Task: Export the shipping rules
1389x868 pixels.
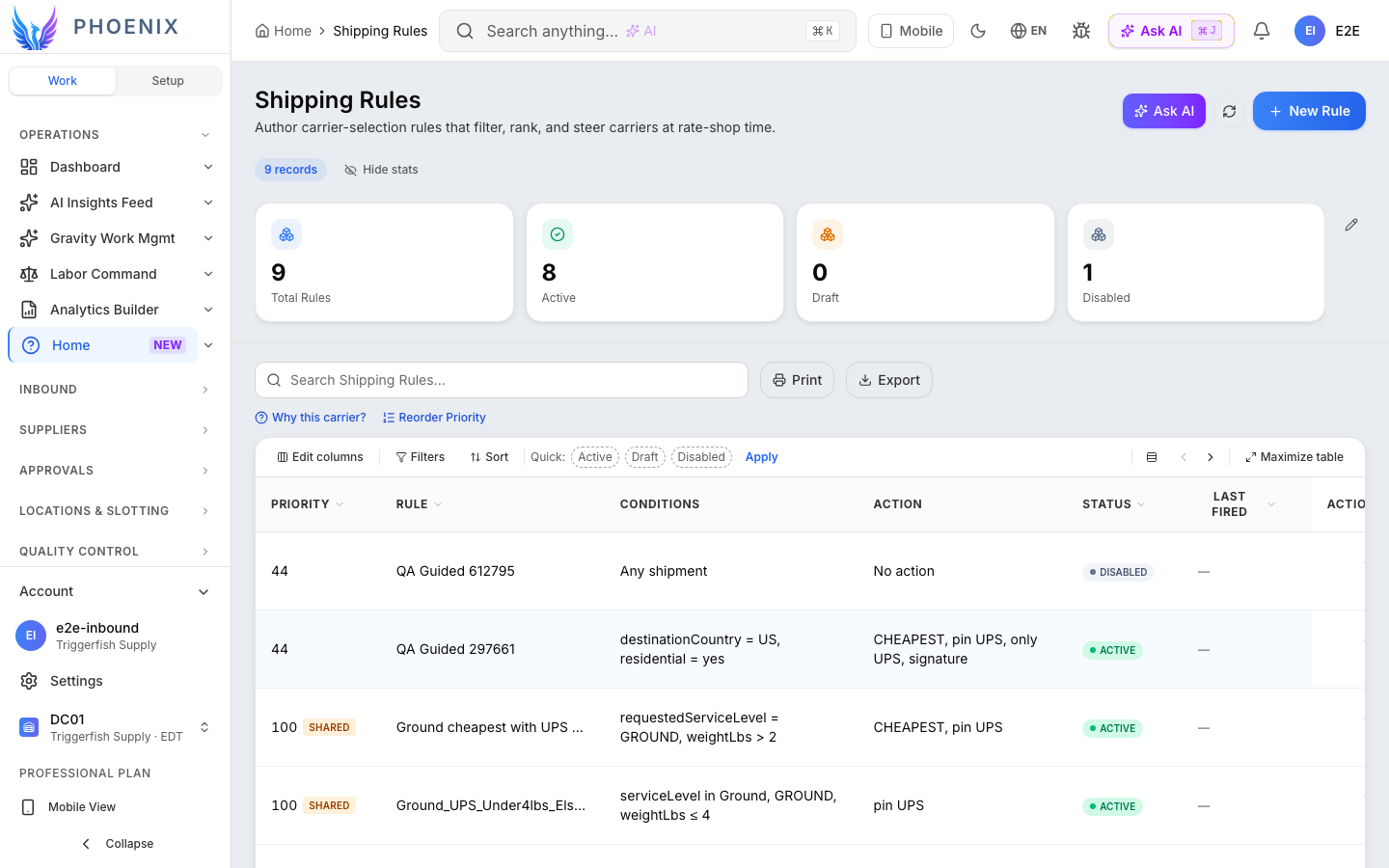Action: click(889, 380)
